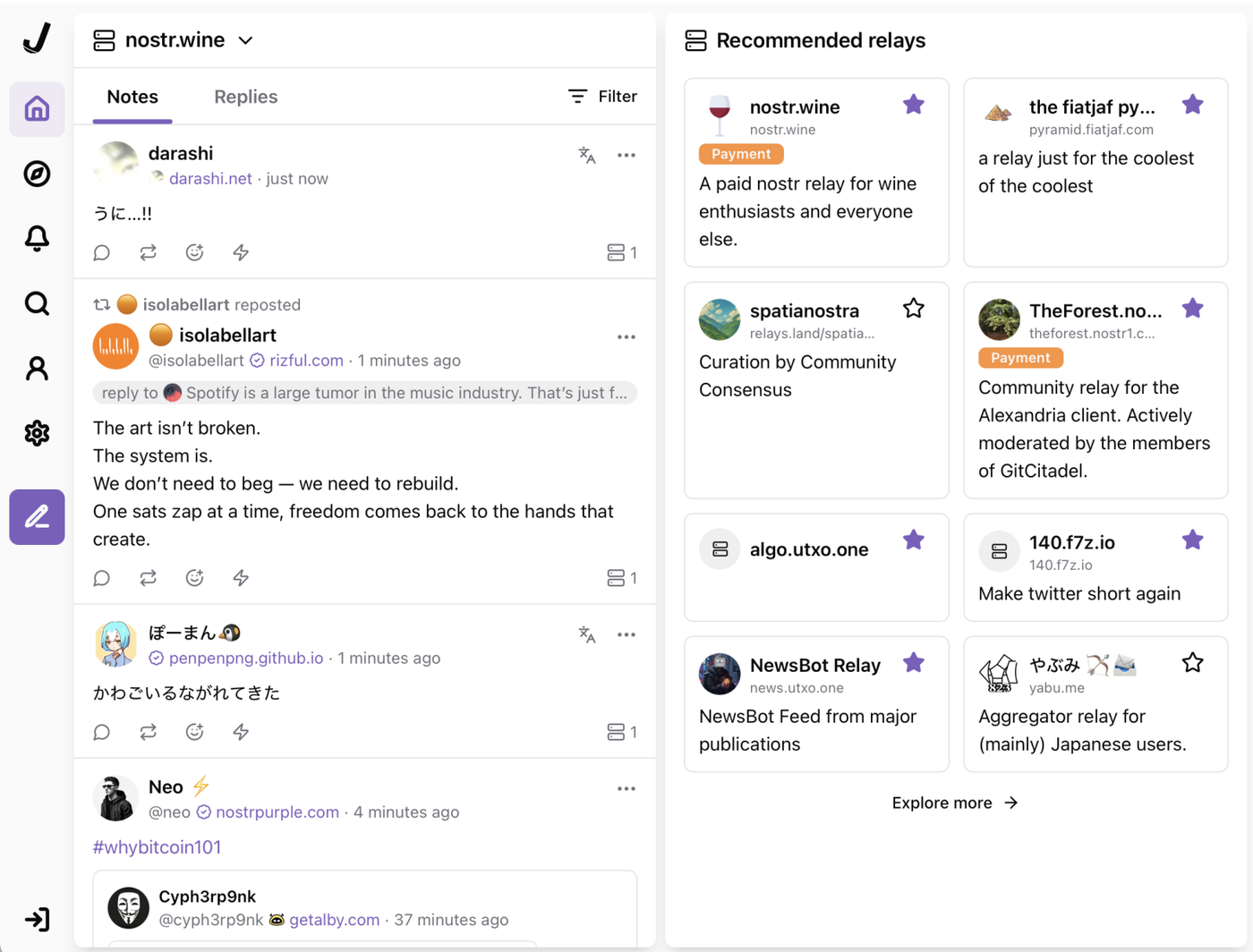Unfavorite the nostr.wine relay star
Image resolution: width=1253 pixels, height=952 pixels.
pos(913,105)
